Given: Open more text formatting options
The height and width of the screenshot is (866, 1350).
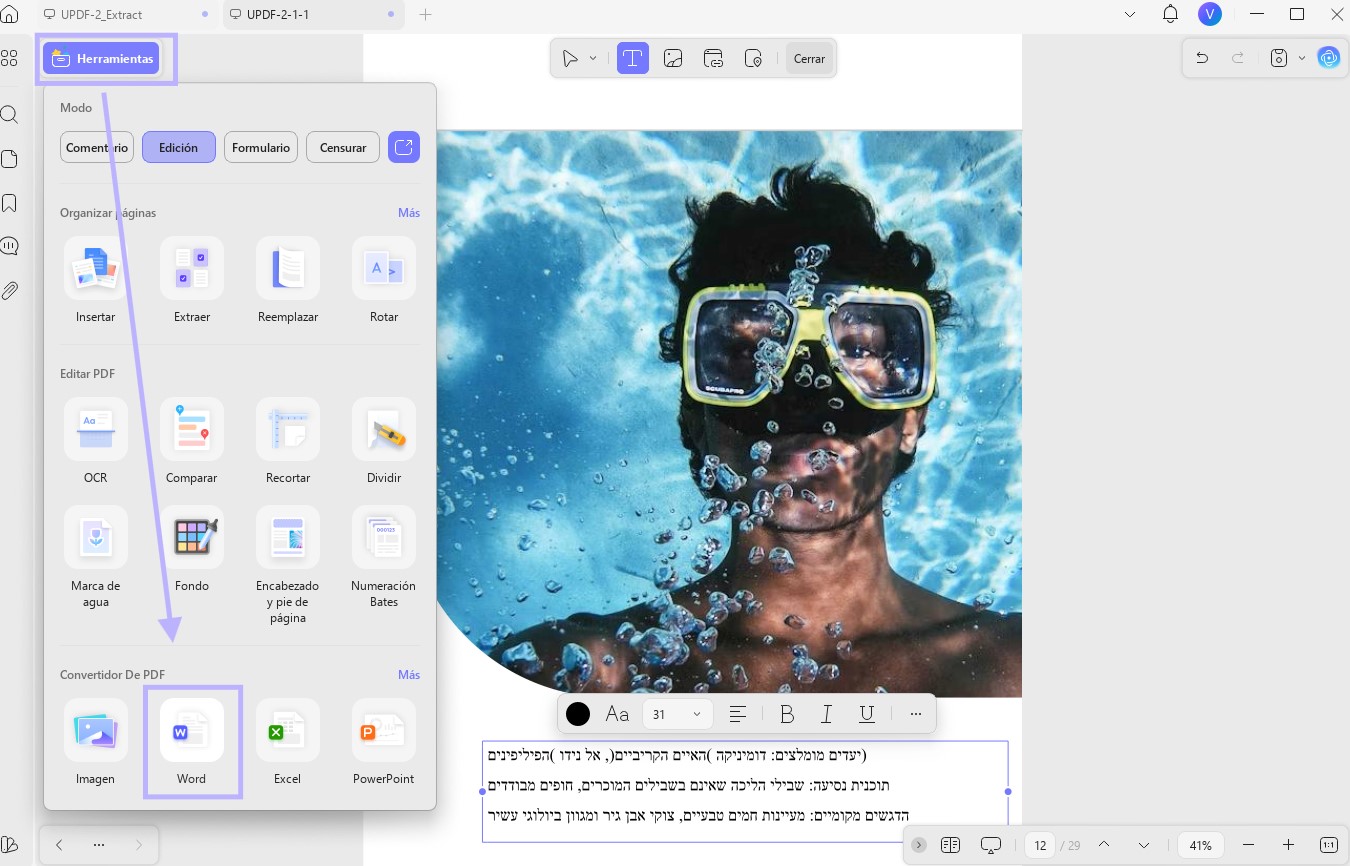Looking at the screenshot, I should (x=916, y=714).
